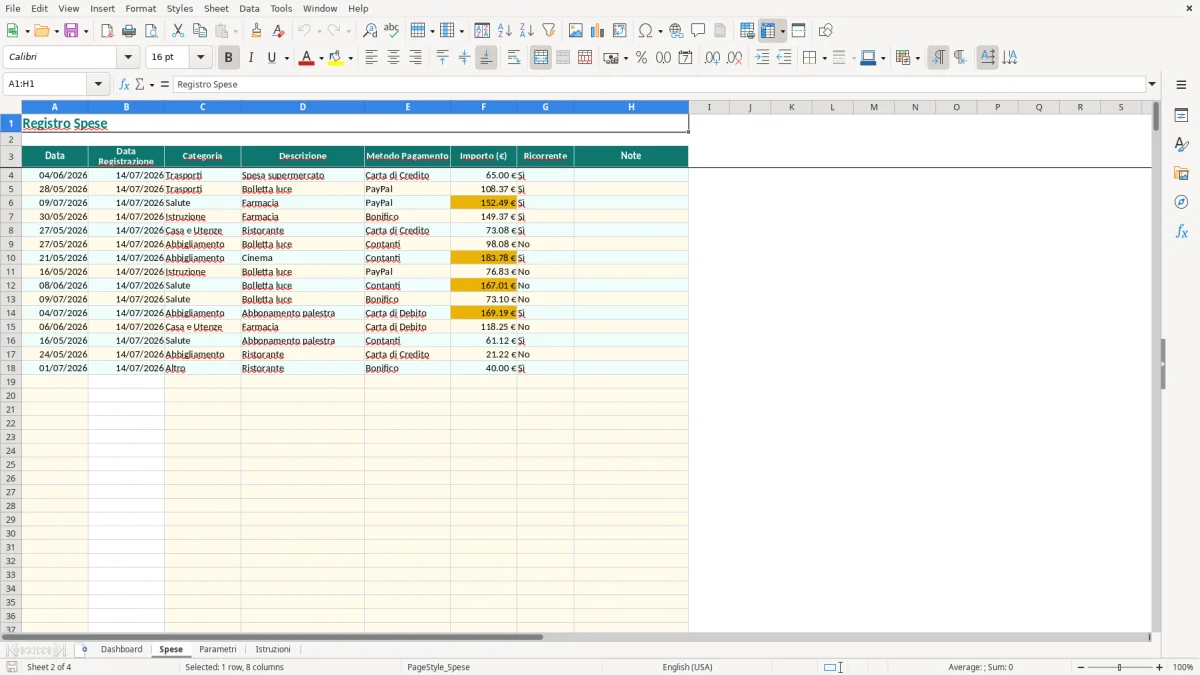Screen dimensions: 1200x675
Task: Click Format as Percent icon
Action: tap(641, 58)
